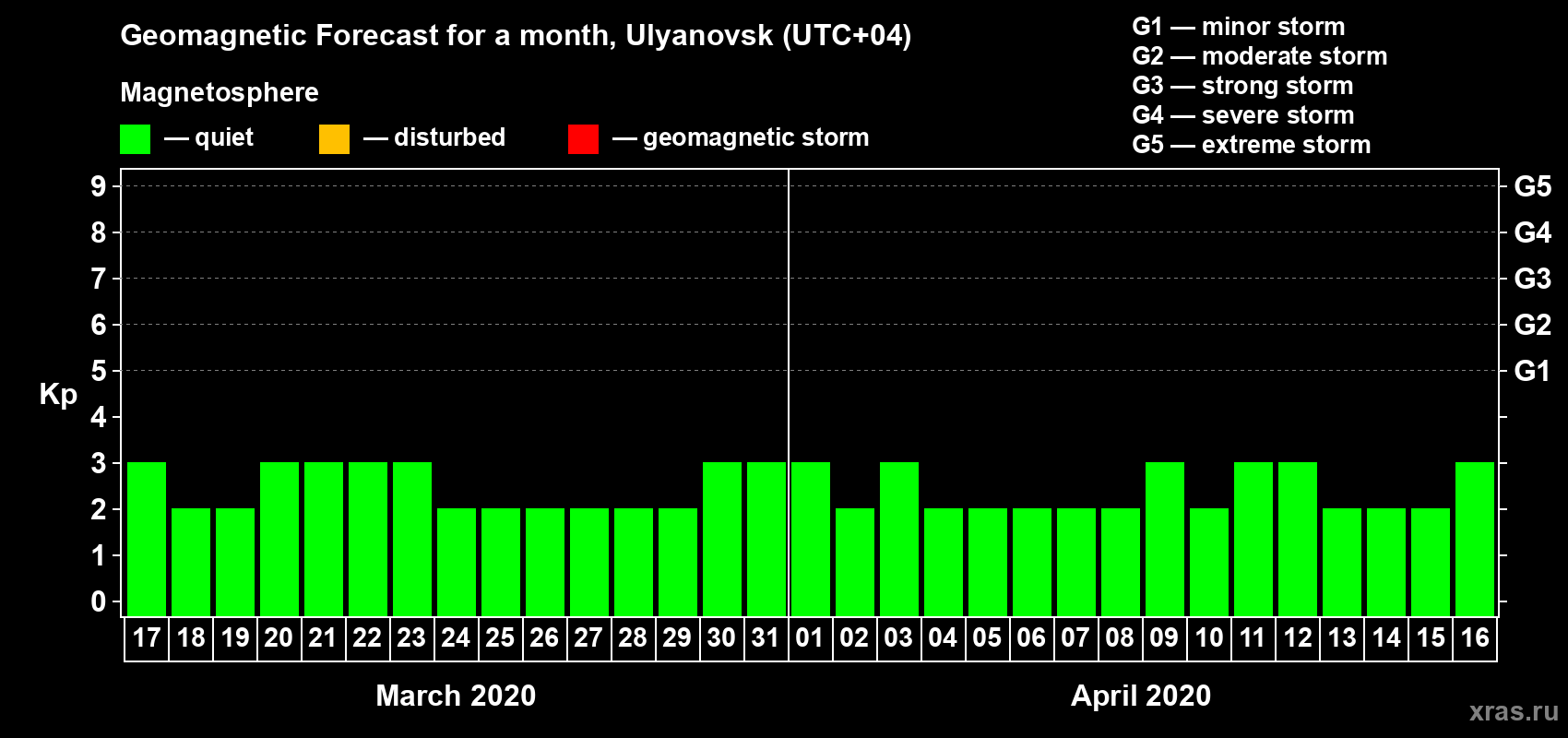Click the 'G2 — moderate storm' legend line

point(1260,56)
